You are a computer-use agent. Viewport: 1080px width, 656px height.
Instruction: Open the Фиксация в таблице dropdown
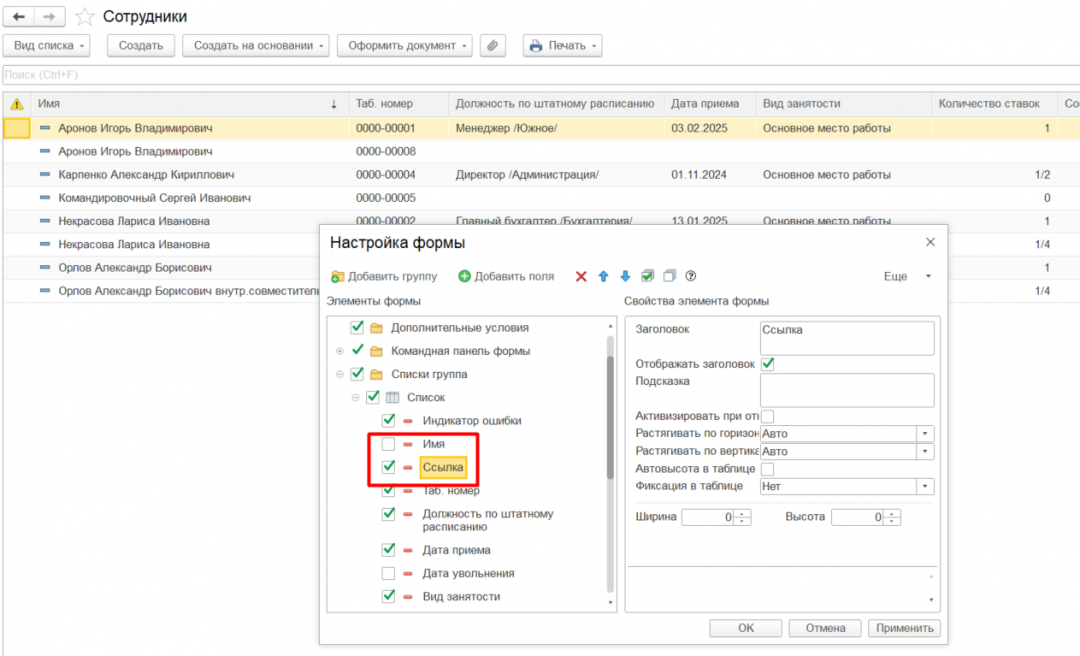[x=925, y=486]
